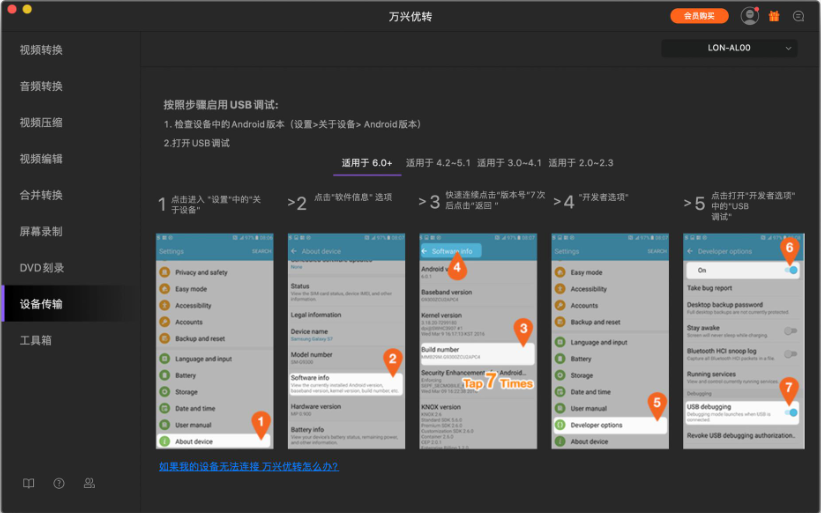Click the 点击"软件信息" 选项 step text
The image size is (821, 513).
353,197
